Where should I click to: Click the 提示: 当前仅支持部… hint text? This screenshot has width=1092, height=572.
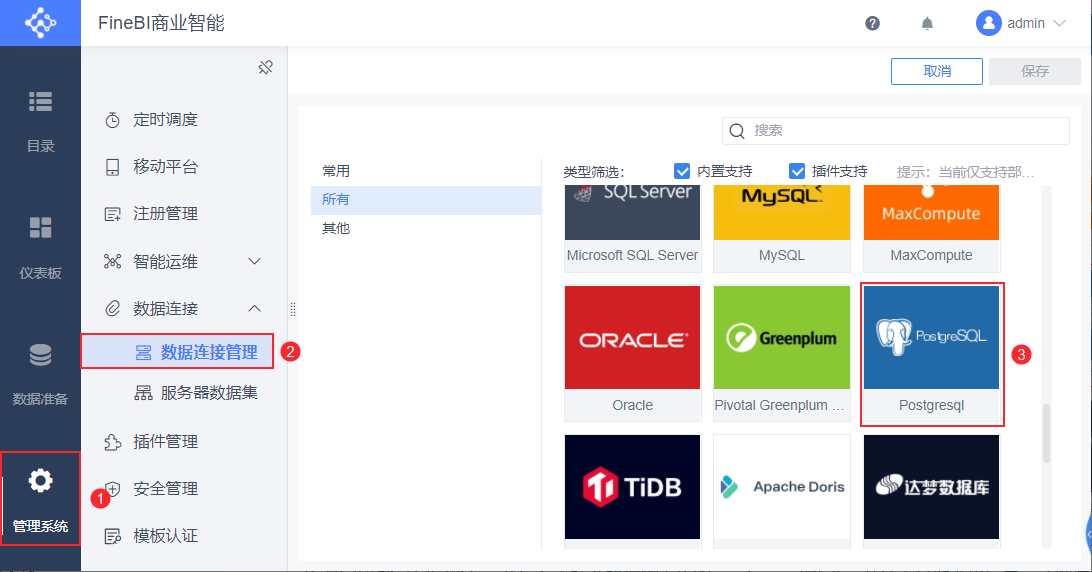965,172
